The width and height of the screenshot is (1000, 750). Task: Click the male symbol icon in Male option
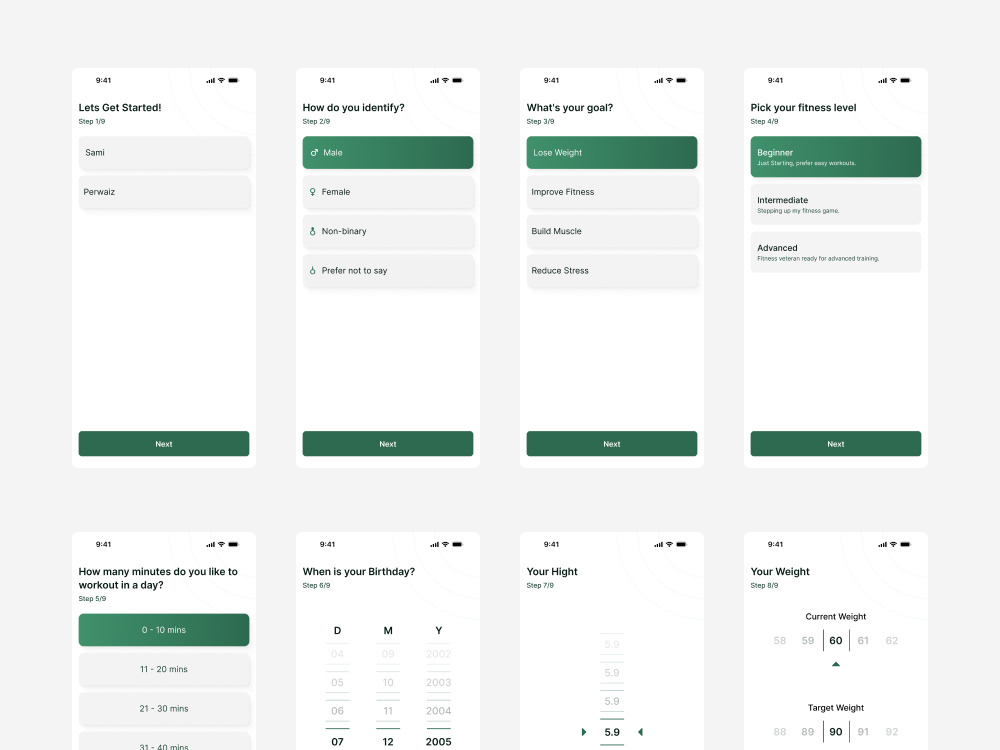click(x=314, y=152)
